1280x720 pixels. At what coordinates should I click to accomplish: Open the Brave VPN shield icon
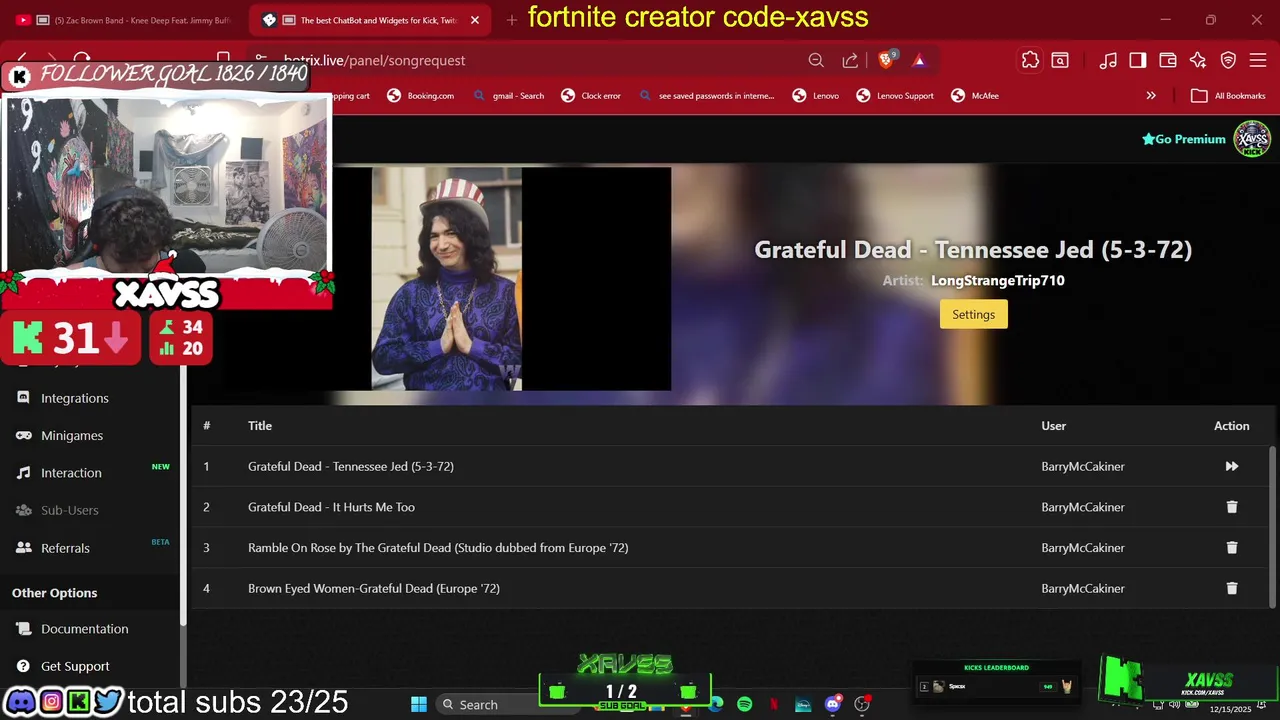tap(1228, 60)
